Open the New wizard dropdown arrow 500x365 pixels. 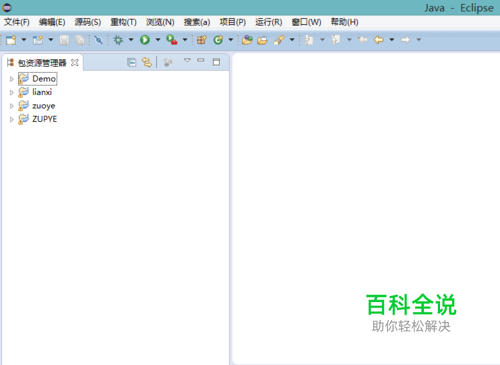tap(24, 40)
